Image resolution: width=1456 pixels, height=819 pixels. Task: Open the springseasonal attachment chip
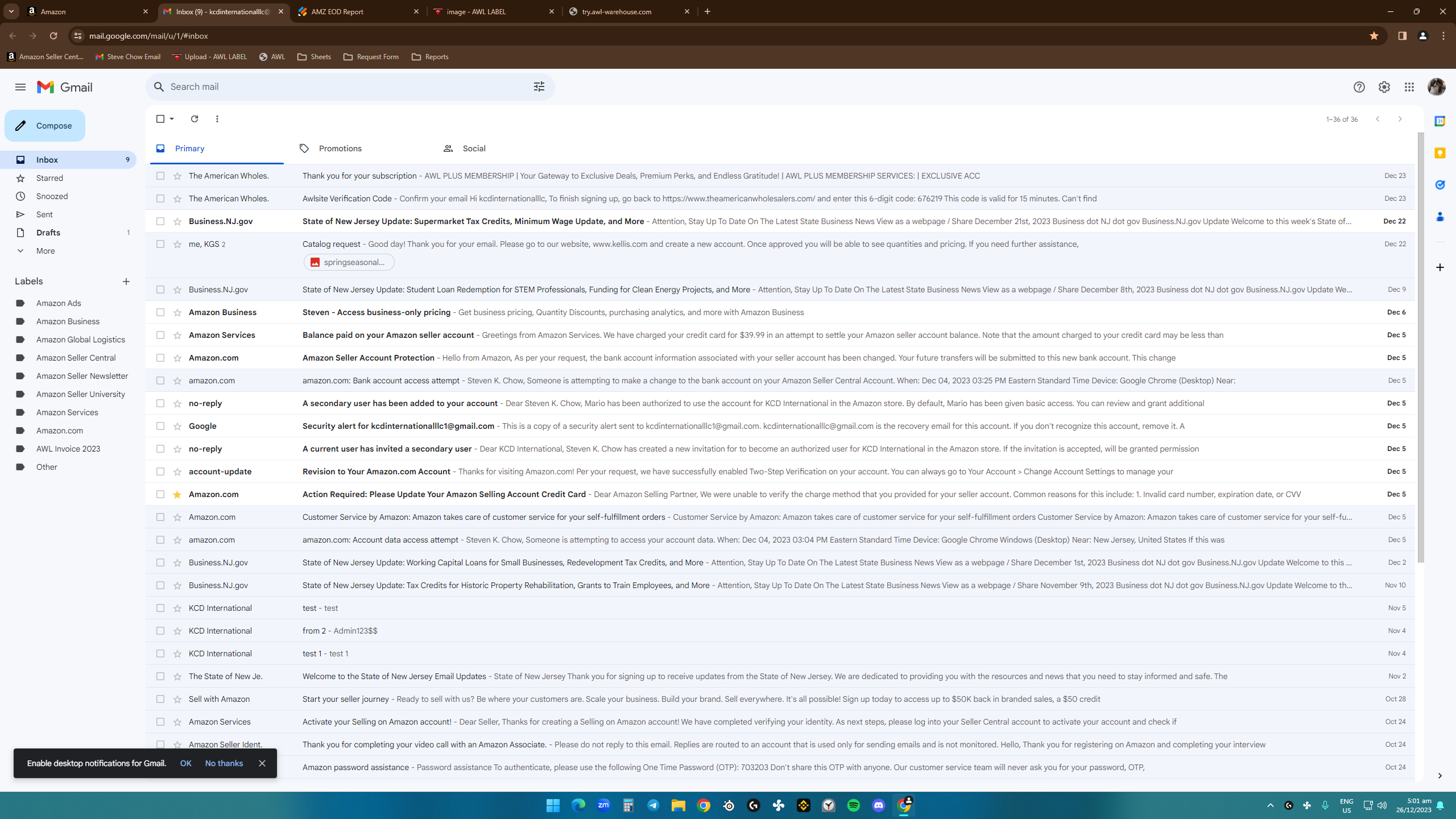click(x=349, y=262)
